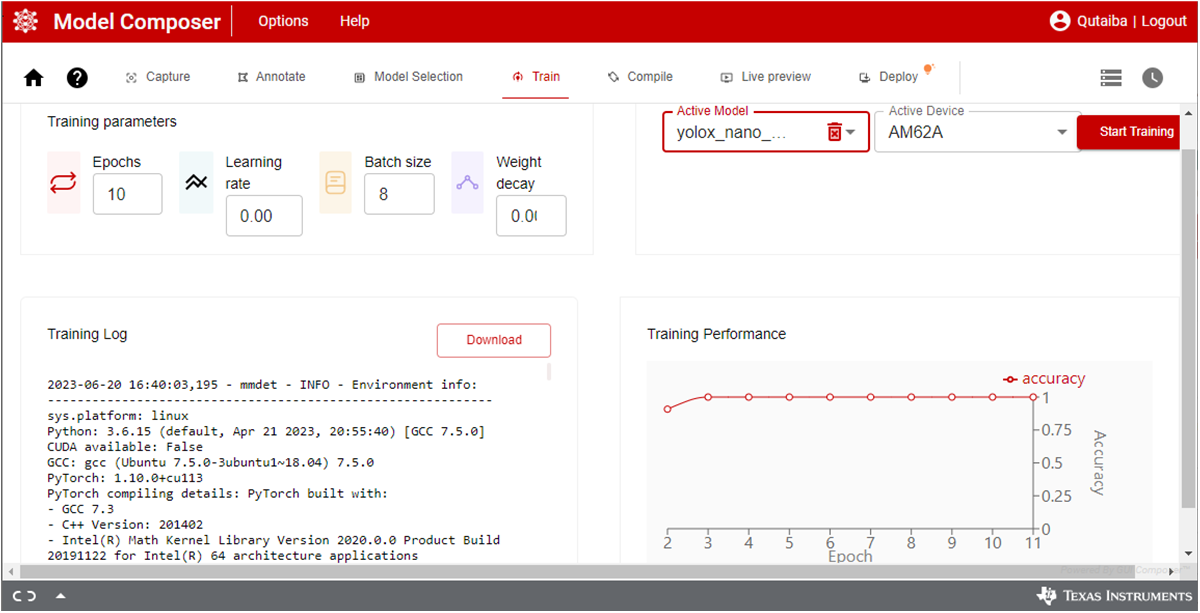Click the Learning rate icon
This screenshot has width=1200, height=613.
tap(196, 184)
